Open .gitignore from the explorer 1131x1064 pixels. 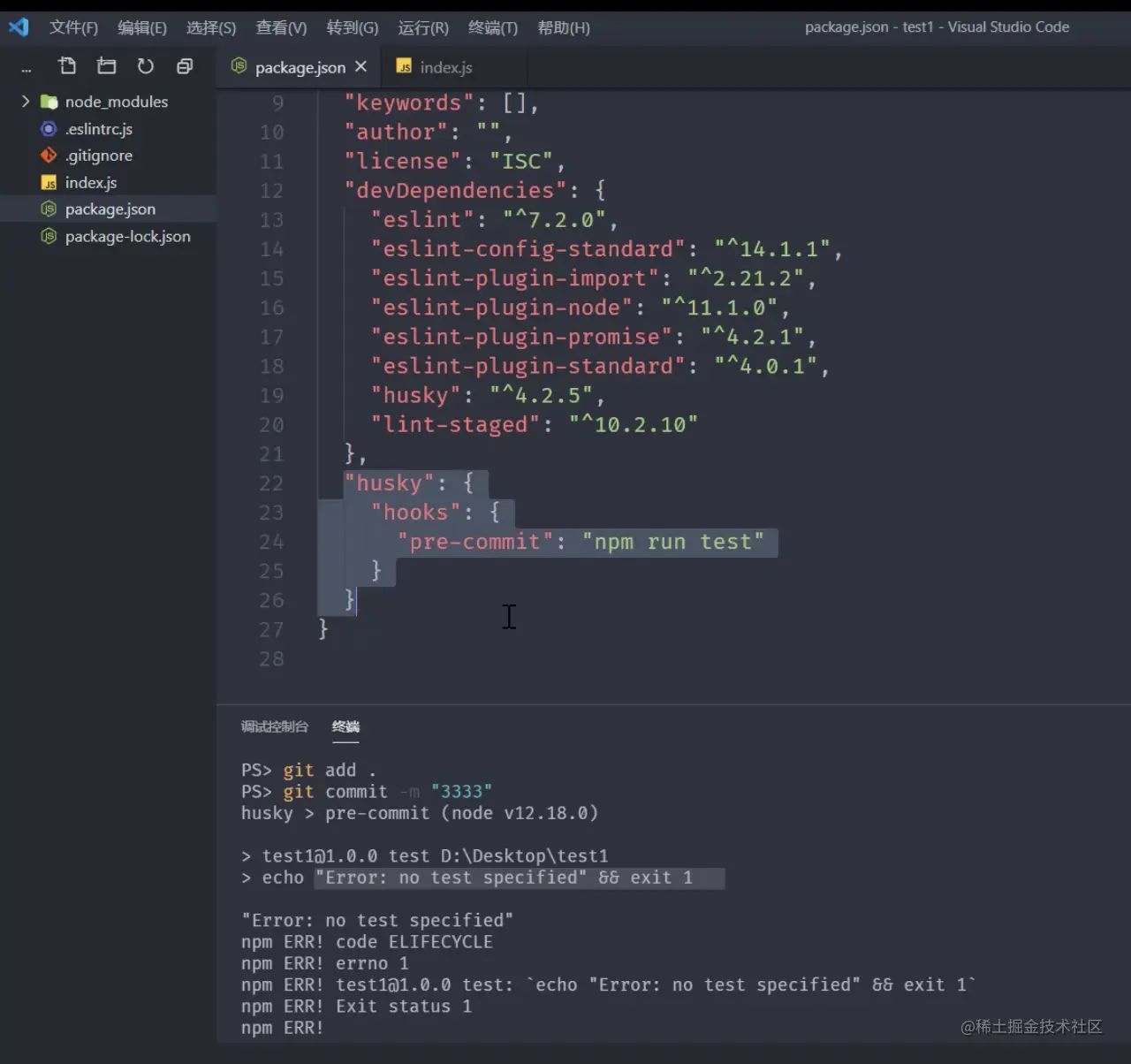(x=99, y=156)
